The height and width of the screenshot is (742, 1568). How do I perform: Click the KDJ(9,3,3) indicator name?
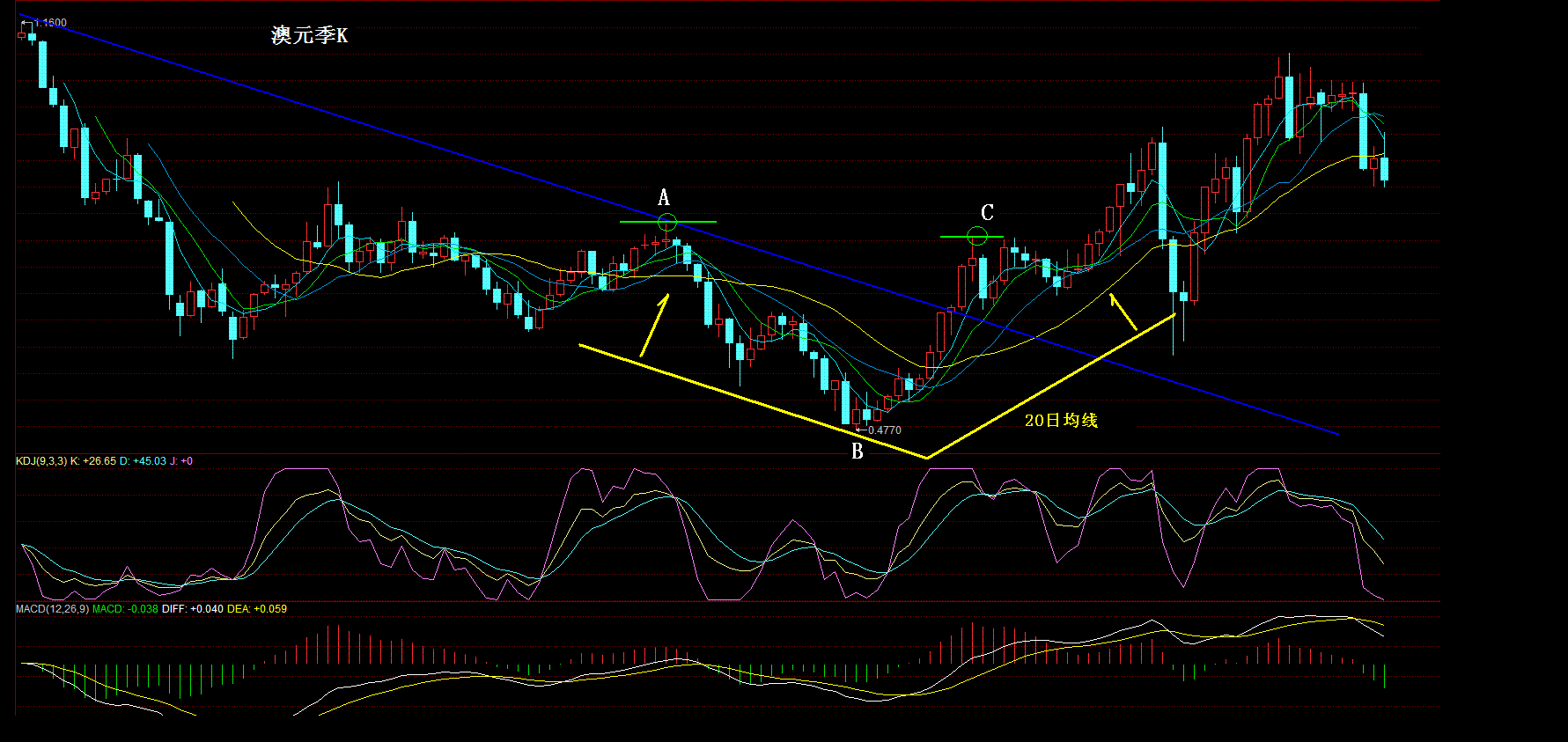[x=41, y=461]
